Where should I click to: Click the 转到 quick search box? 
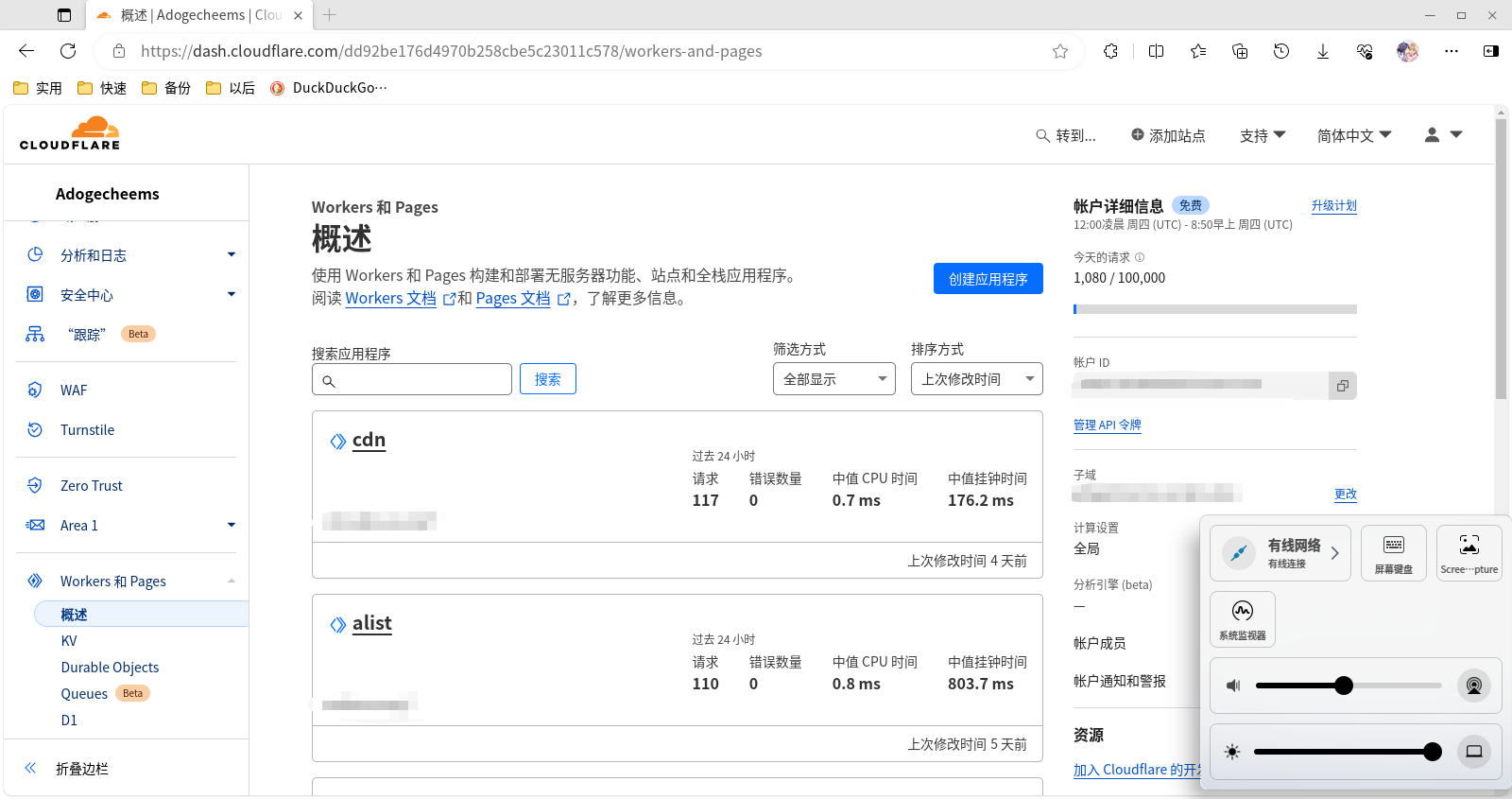1066,135
